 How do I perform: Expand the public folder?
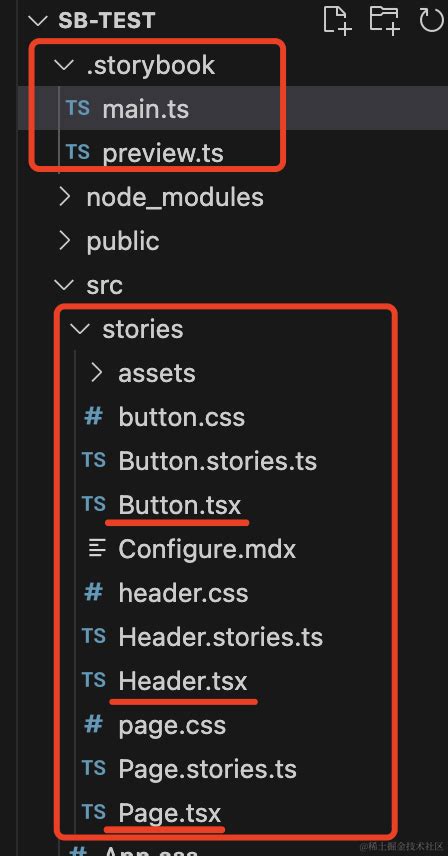coord(64,241)
